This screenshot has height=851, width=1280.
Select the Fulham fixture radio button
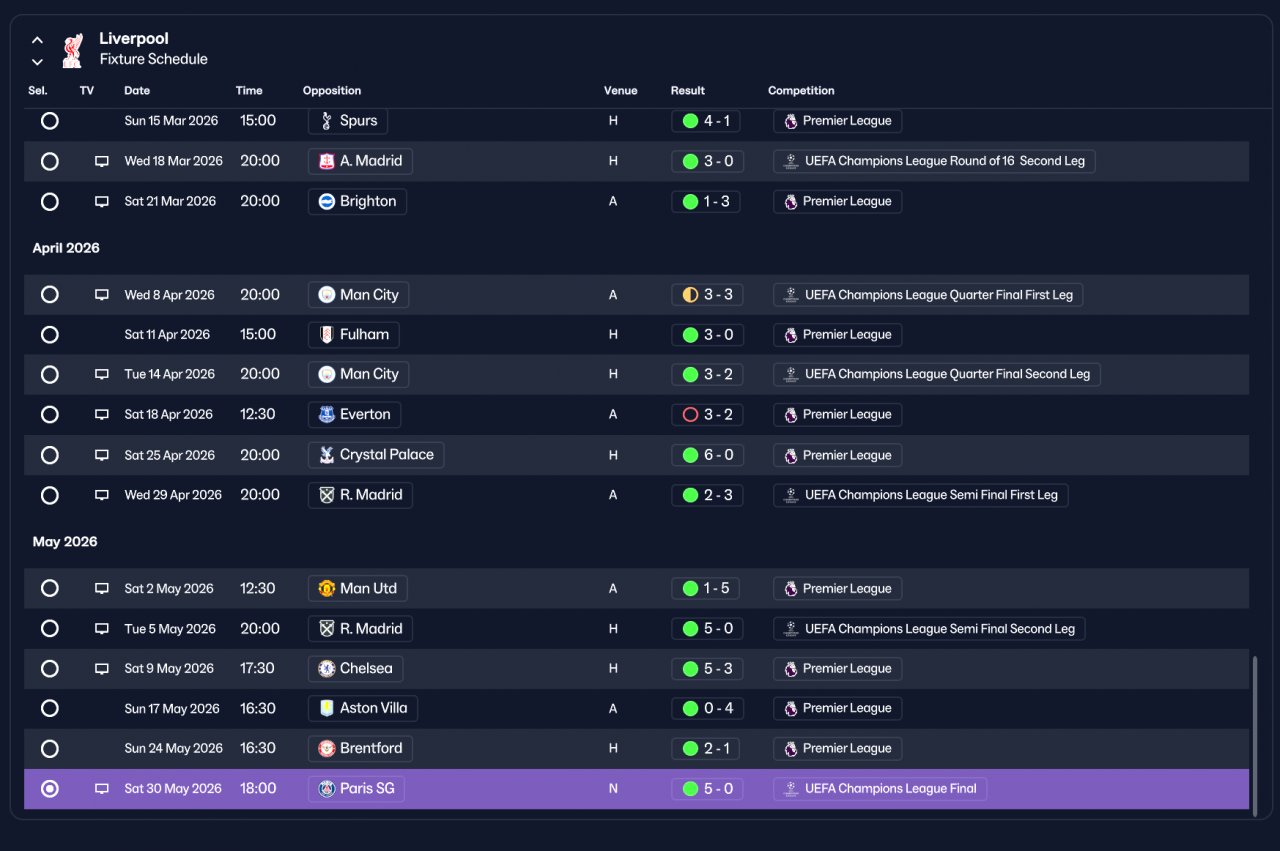click(50, 335)
